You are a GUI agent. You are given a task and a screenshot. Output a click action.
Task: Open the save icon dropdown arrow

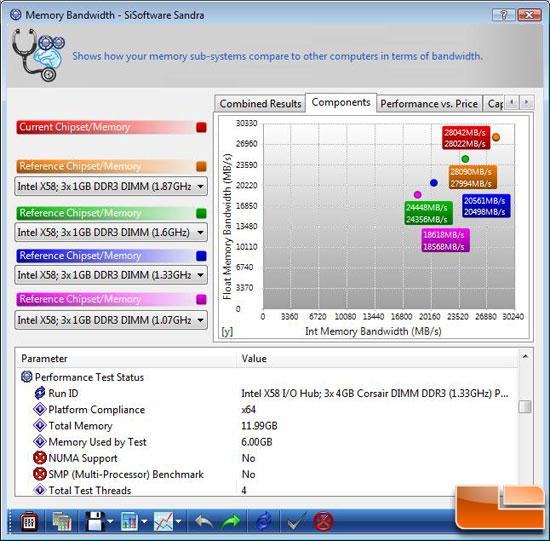pyautogui.click(x=110, y=522)
